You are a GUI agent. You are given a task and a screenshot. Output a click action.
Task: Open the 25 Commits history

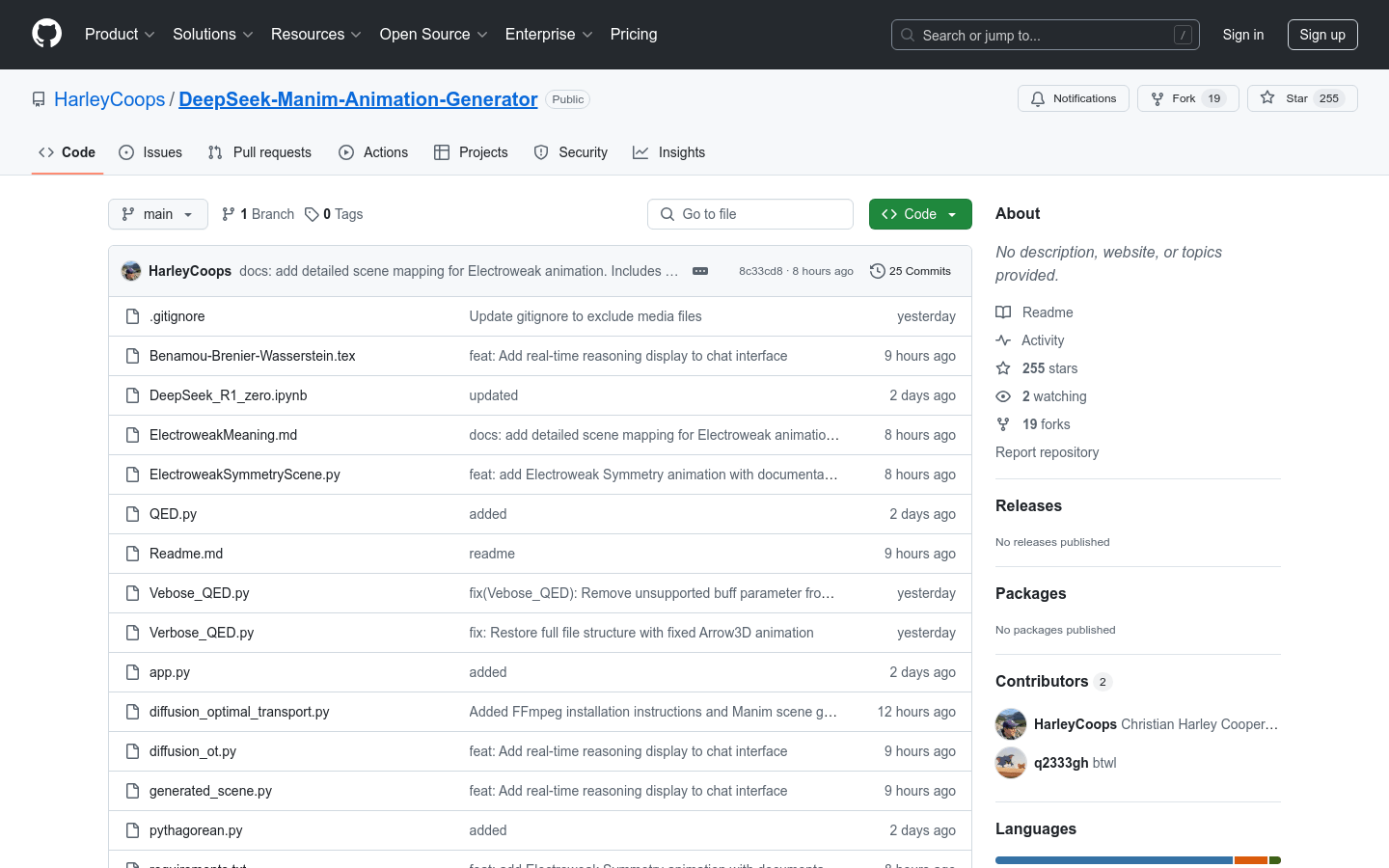click(910, 271)
